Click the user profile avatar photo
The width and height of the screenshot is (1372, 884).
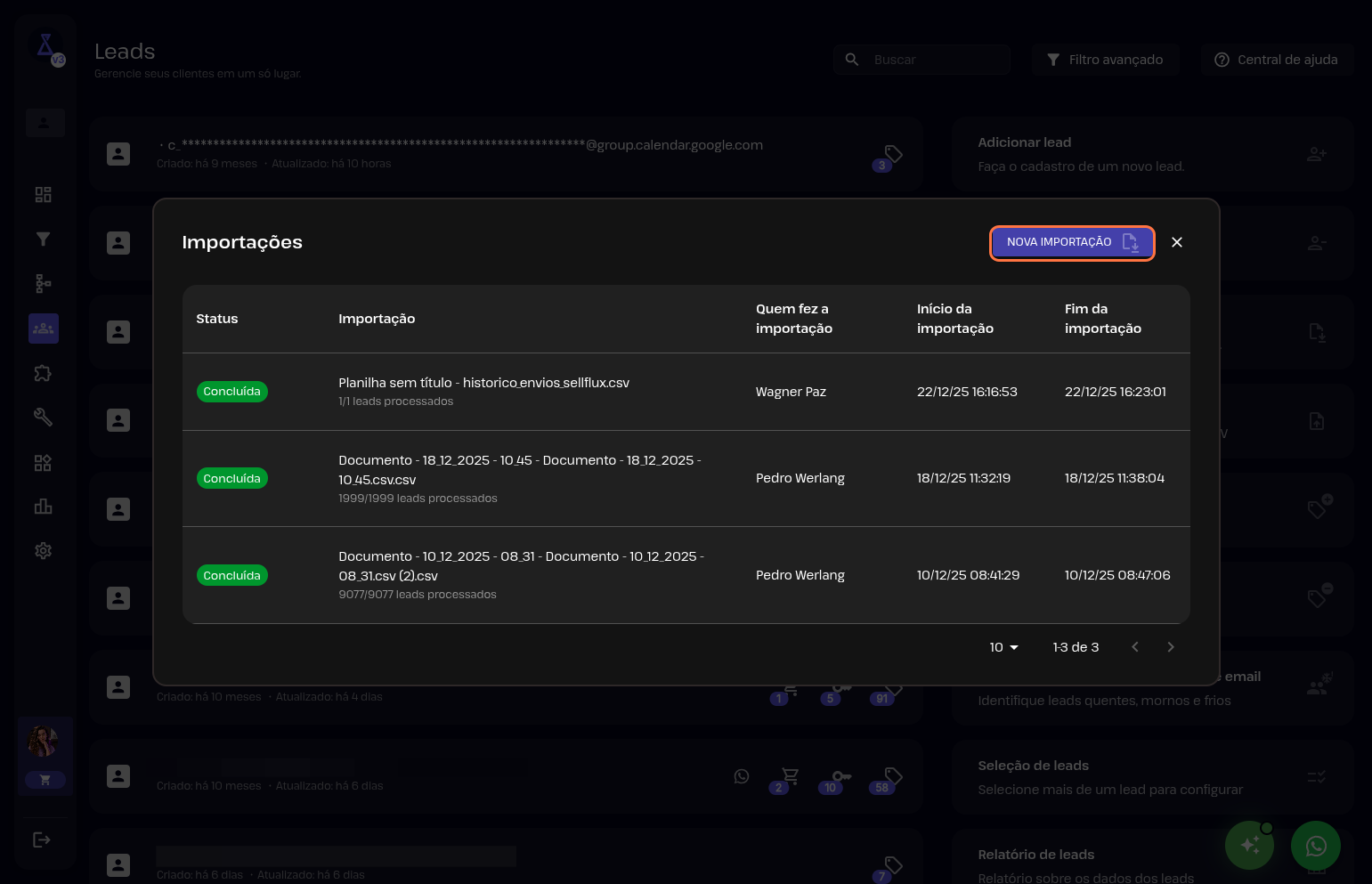[43, 741]
